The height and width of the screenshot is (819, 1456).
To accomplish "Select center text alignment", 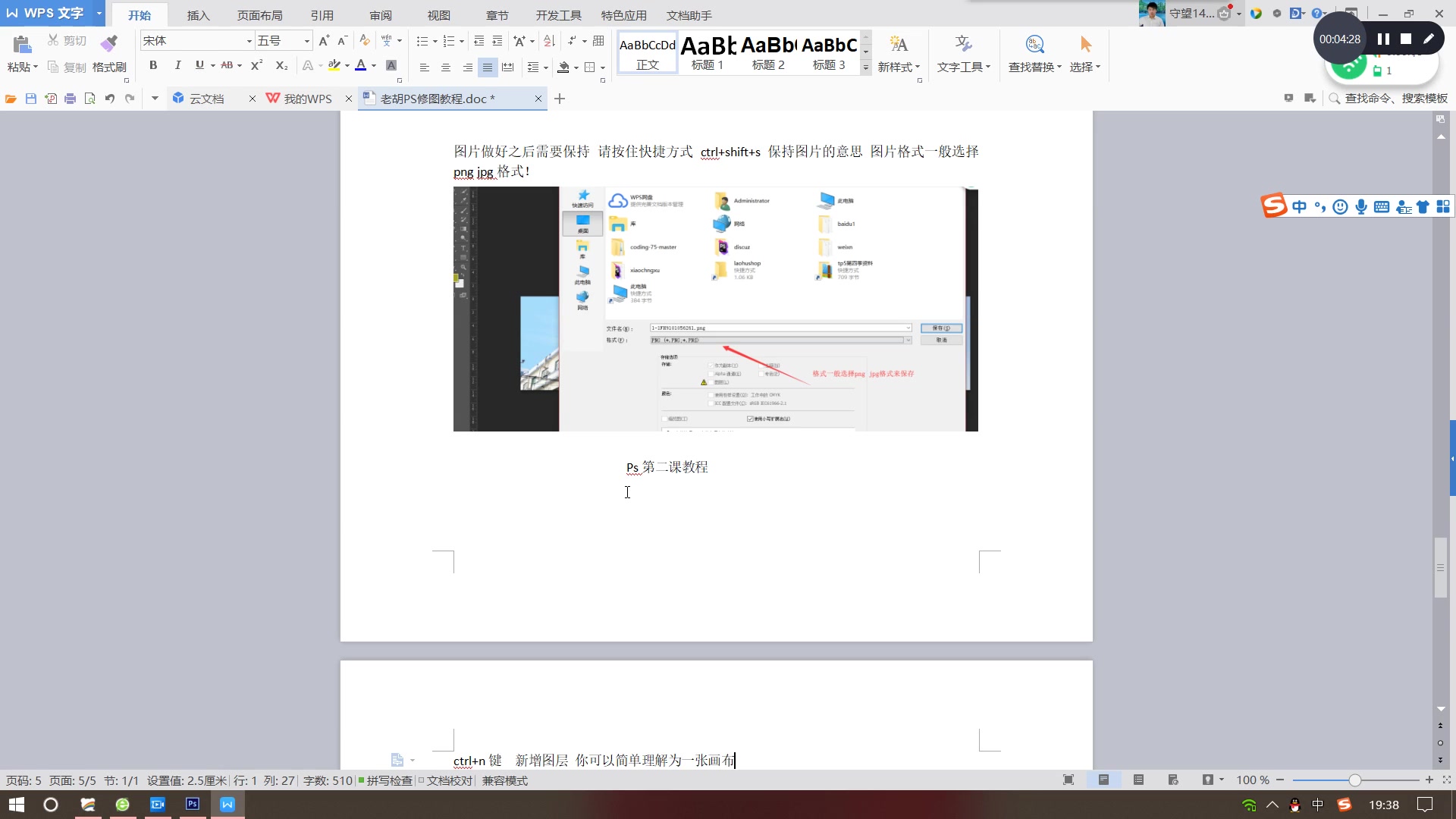I will pos(446,67).
